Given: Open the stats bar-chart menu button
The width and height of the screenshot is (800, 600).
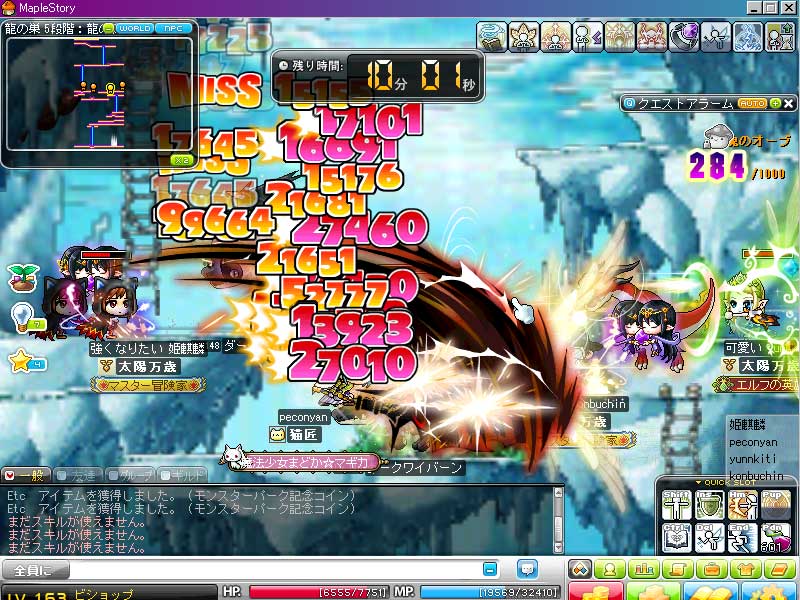Looking at the screenshot, I should pos(644,568).
